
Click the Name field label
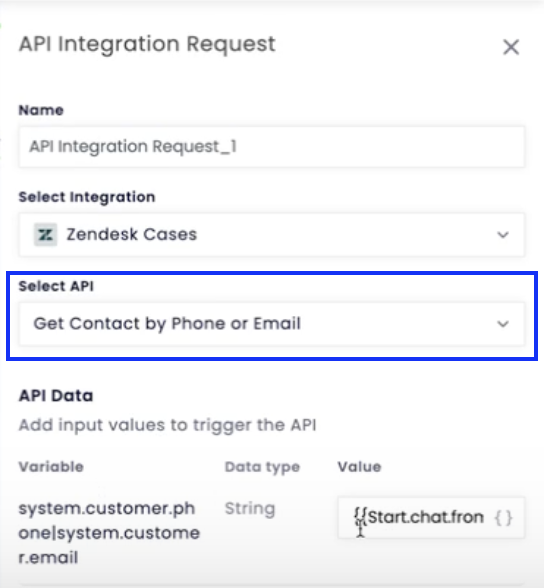[41, 110]
